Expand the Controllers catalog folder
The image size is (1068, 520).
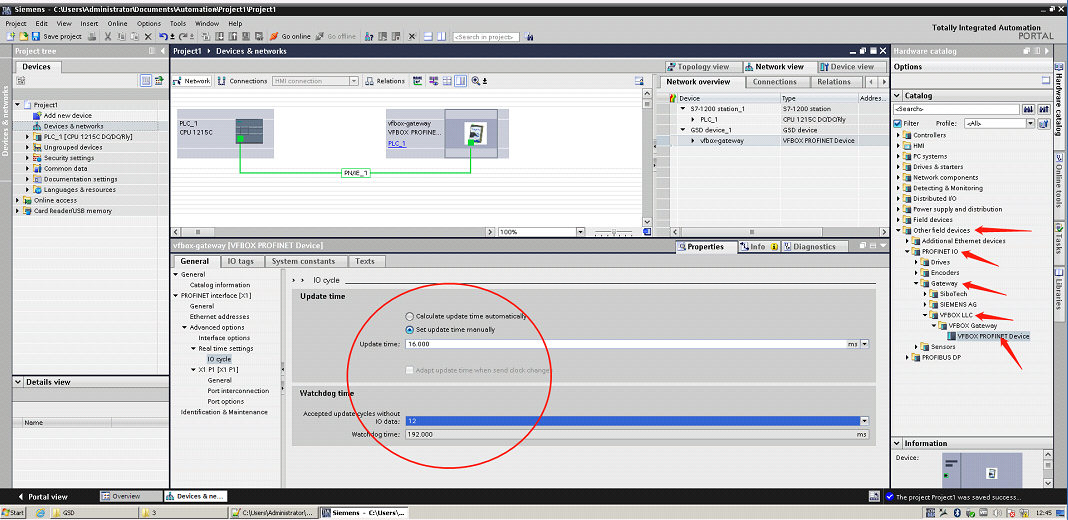[x=898, y=135]
